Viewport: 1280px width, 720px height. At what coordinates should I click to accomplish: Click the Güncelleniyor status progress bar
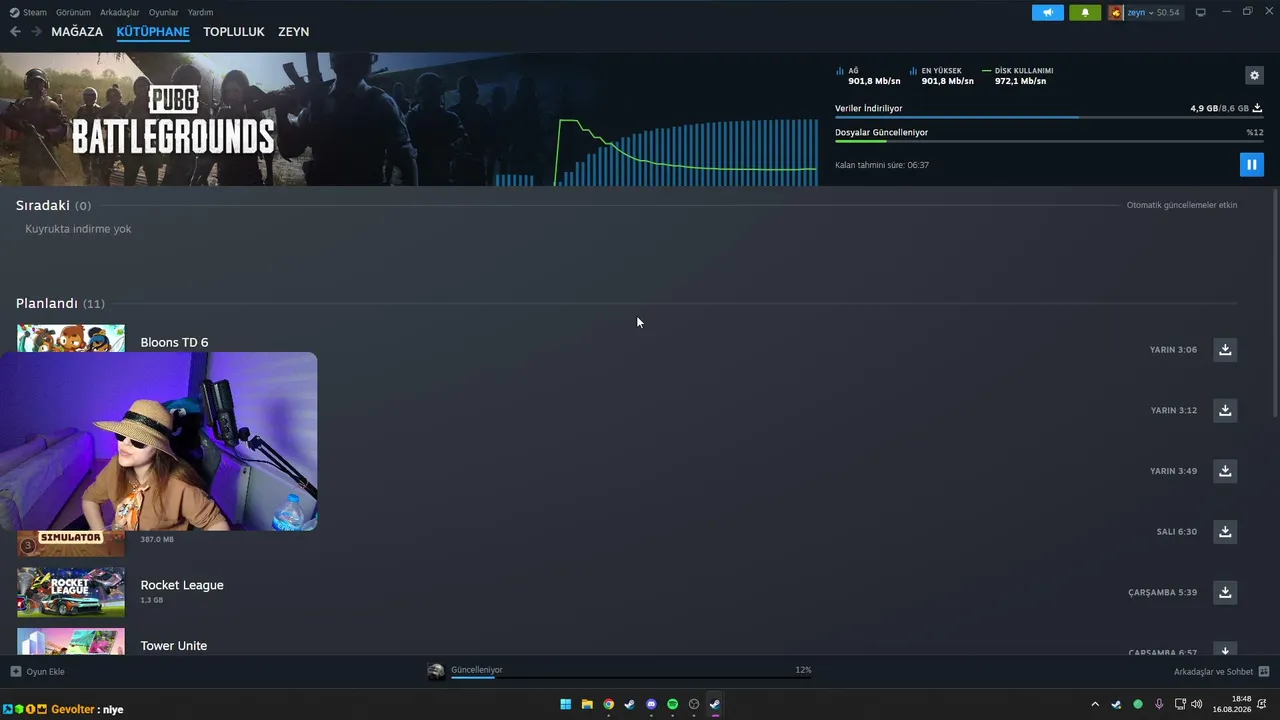coord(631,677)
